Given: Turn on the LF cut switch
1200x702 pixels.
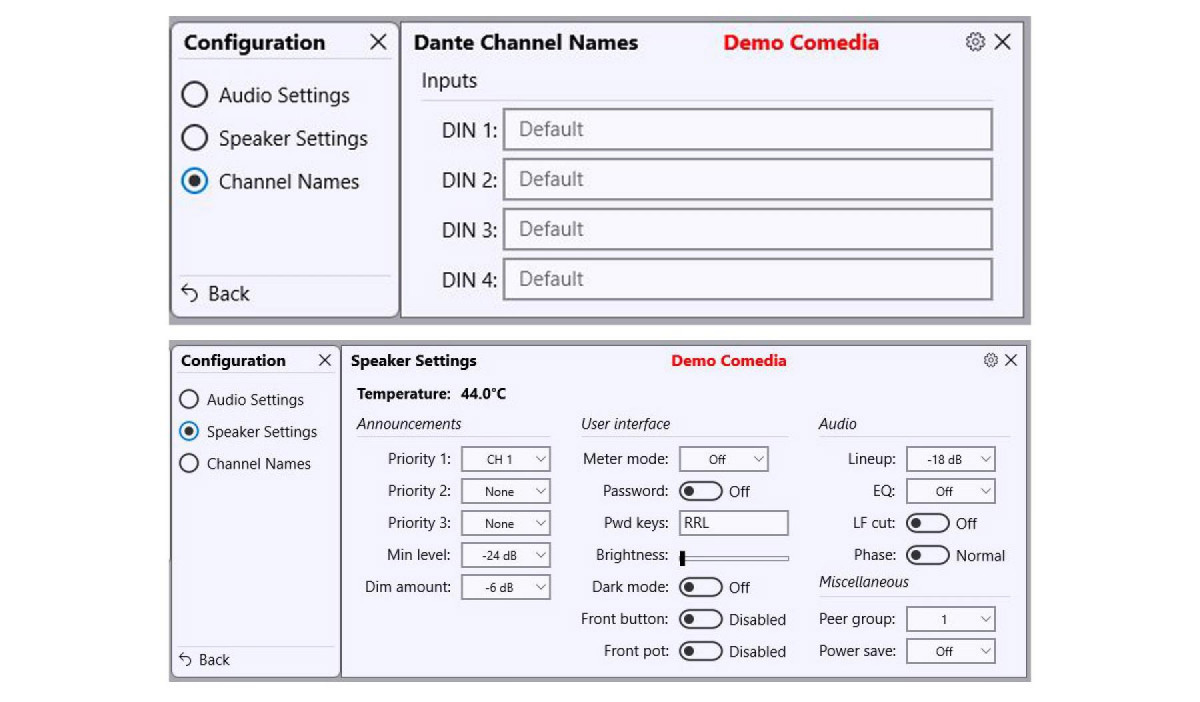Looking at the screenshot, I should click(x=927, y=523).
